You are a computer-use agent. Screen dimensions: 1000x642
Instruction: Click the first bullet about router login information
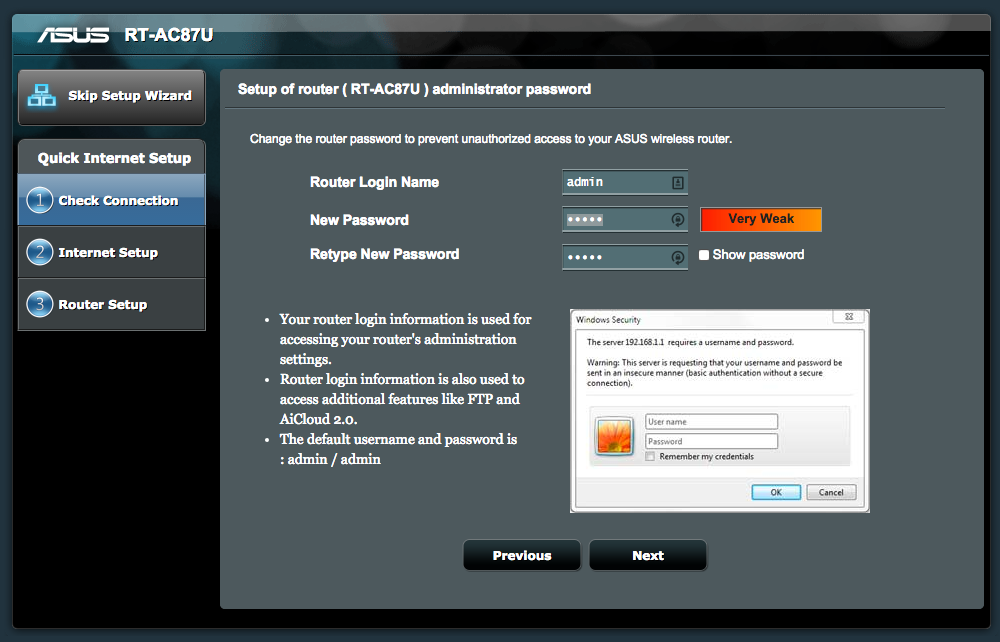[406, 339]
